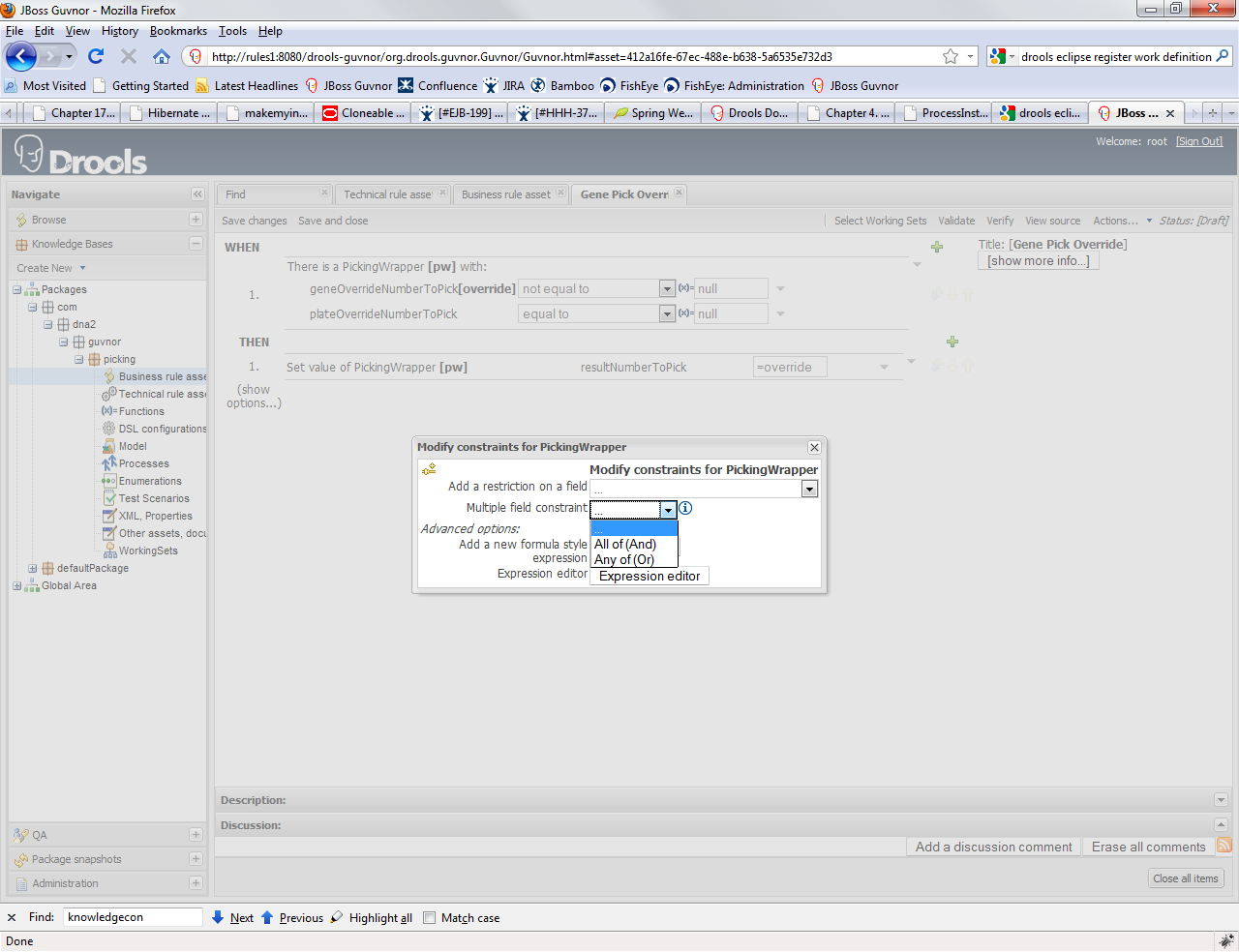
Task: Open the 'Add a restriction on a field' dropdown
Action: 809,490
